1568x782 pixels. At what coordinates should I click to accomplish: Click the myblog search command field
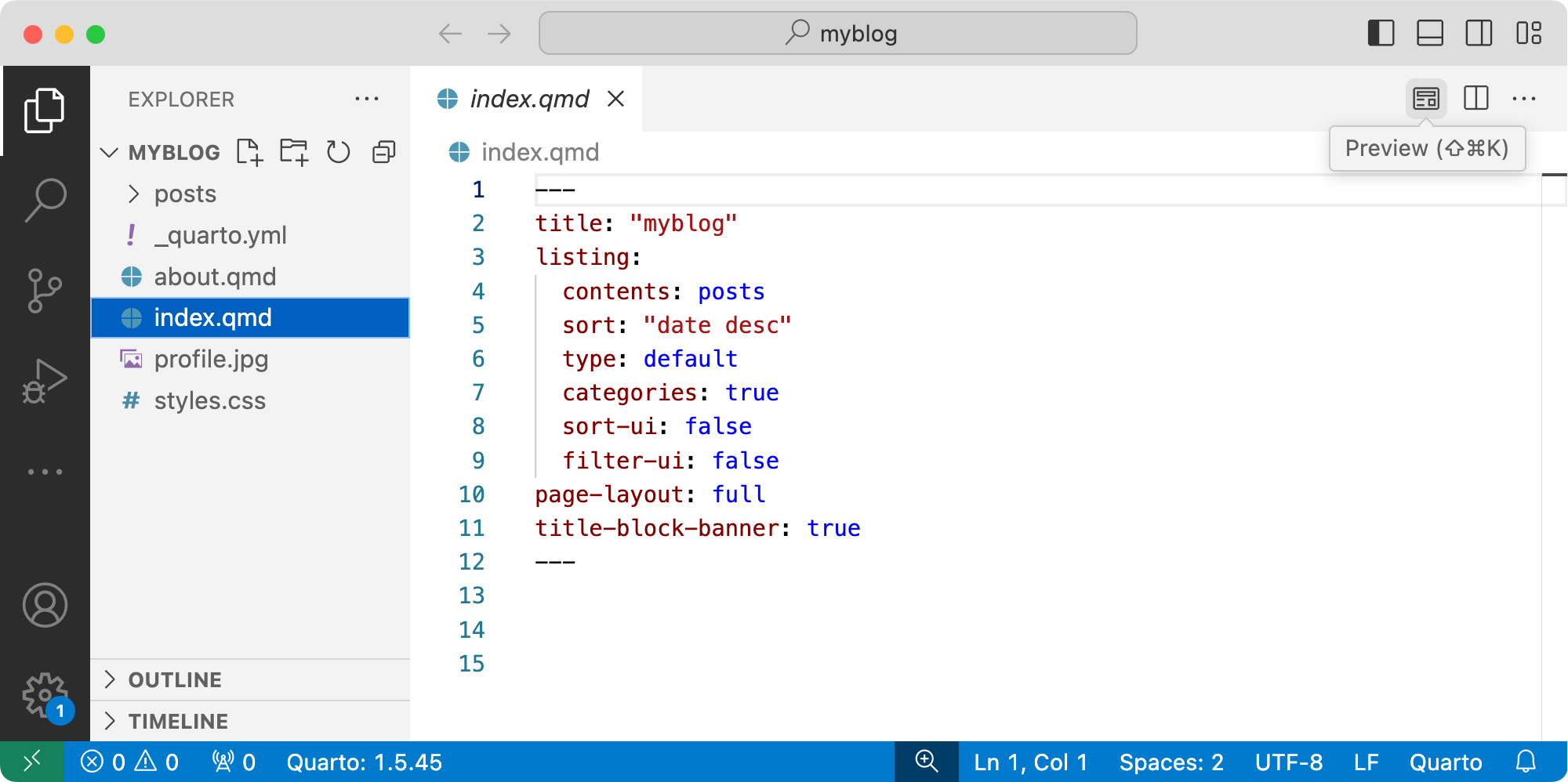coord(837,34)
